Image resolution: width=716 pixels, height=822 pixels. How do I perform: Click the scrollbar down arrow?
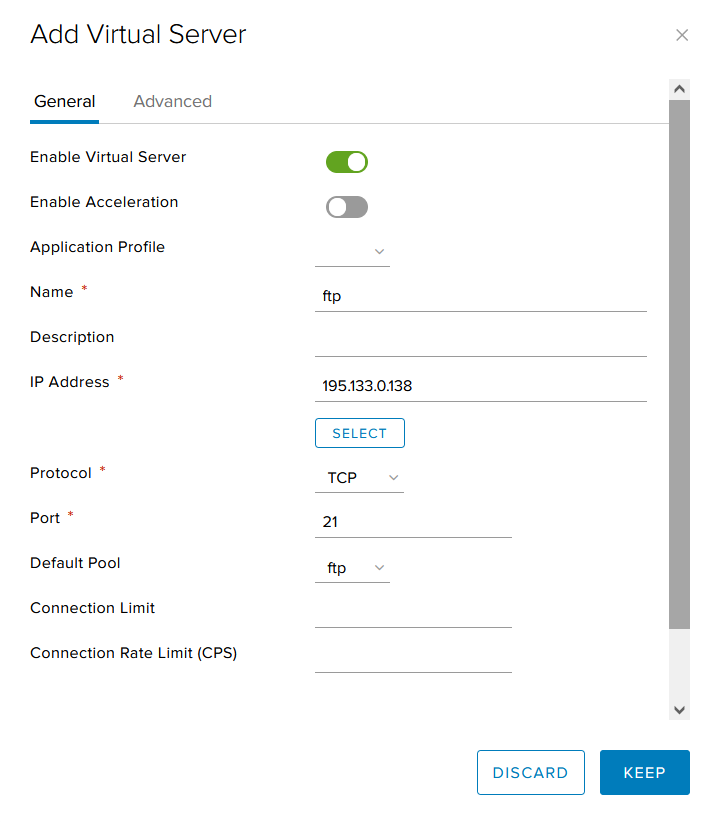(x=679, y=710)
